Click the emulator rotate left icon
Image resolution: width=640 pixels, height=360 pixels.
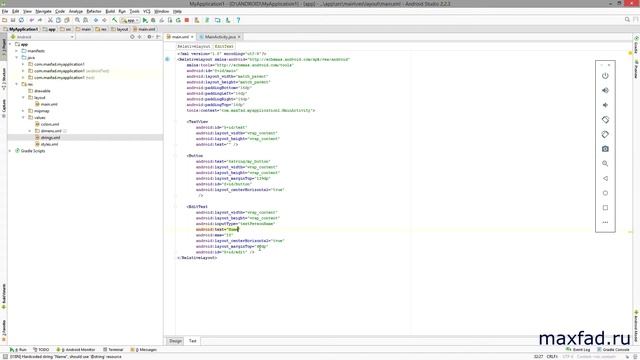(605, 120)
